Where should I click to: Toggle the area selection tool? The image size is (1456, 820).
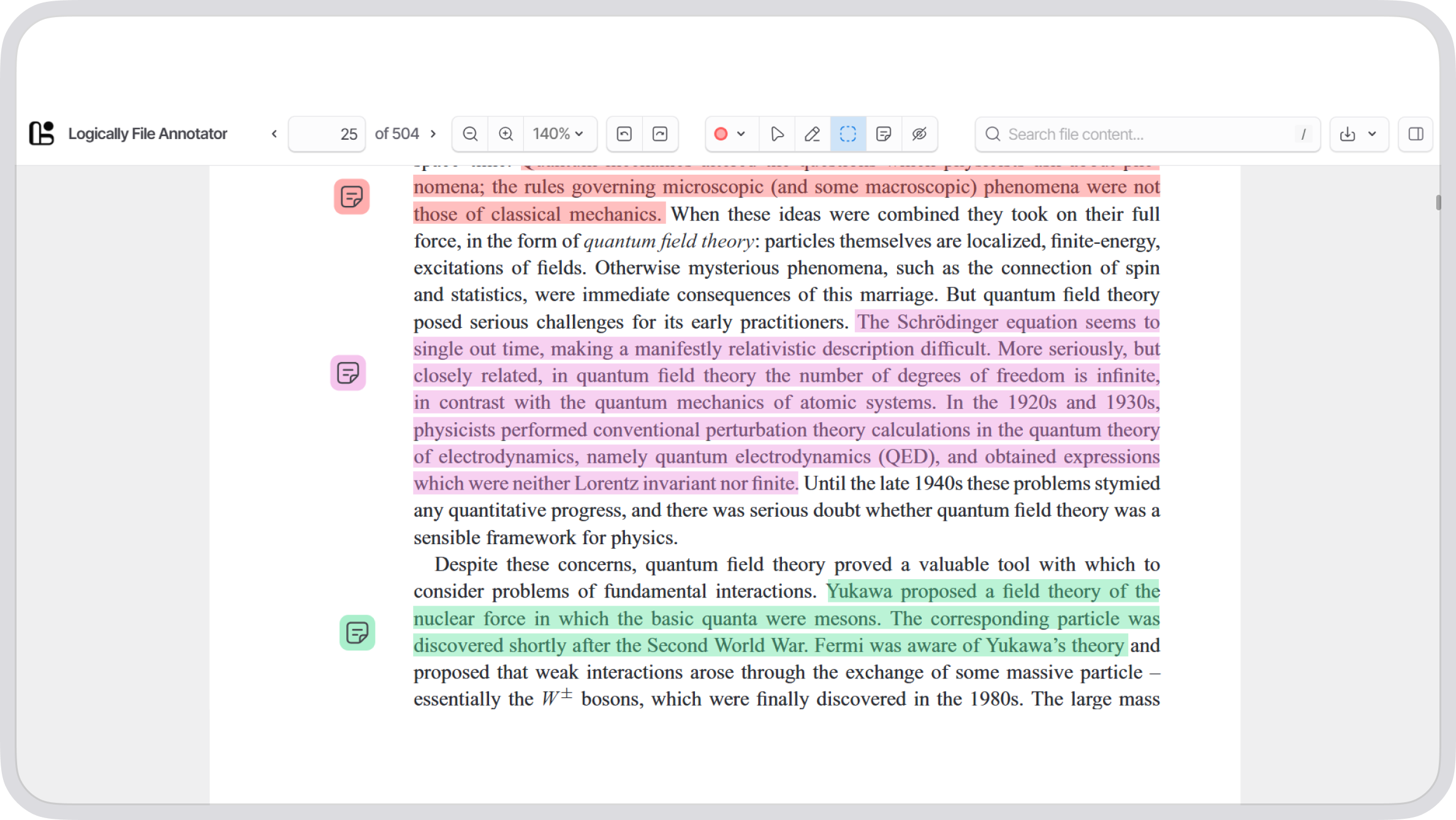pos(848,134)
